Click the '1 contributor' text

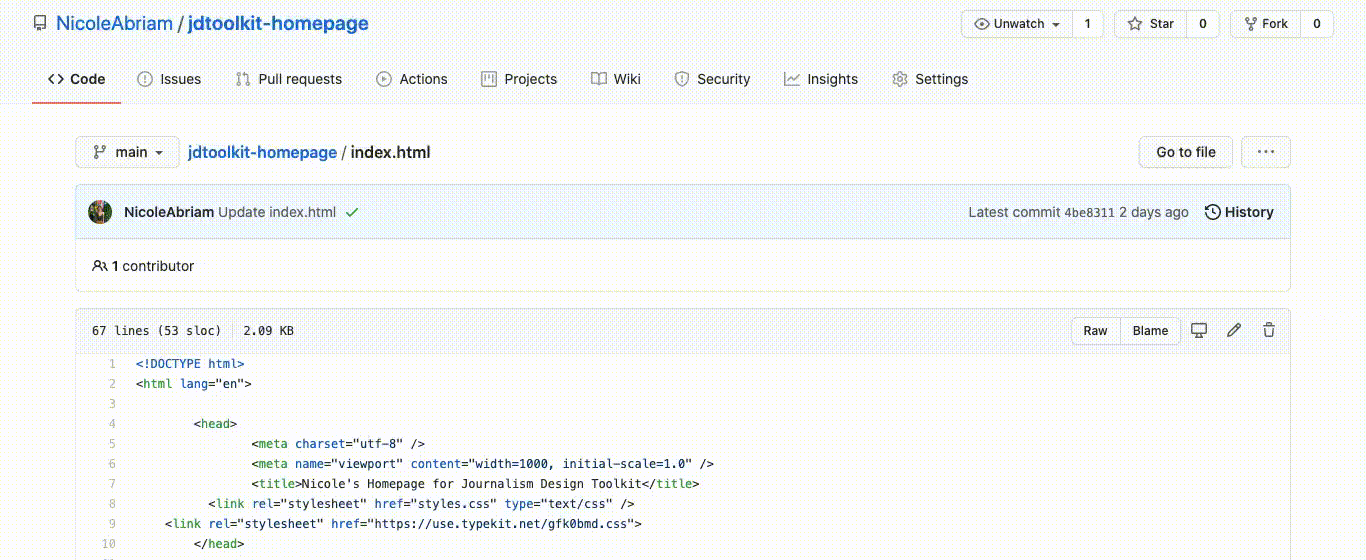(x=152, y=266)
